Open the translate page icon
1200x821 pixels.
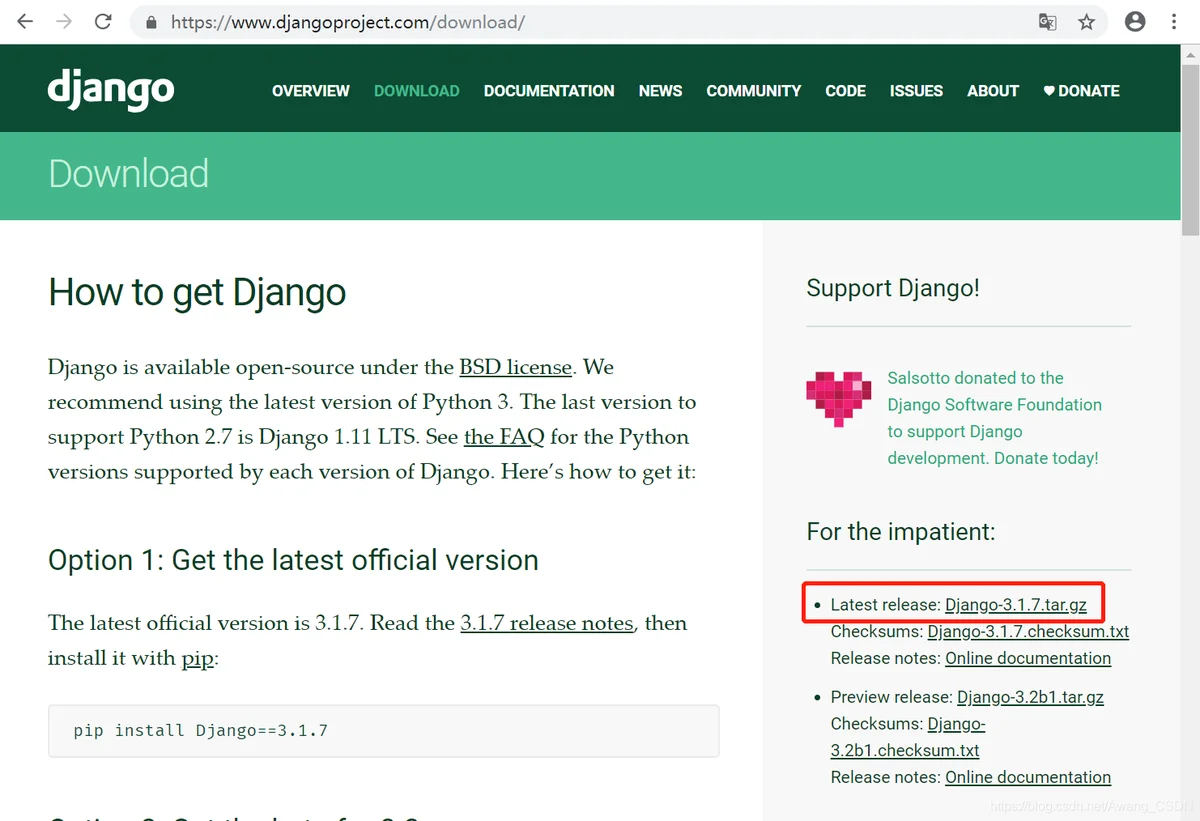pyautogui.click(x=1047, y=22)
